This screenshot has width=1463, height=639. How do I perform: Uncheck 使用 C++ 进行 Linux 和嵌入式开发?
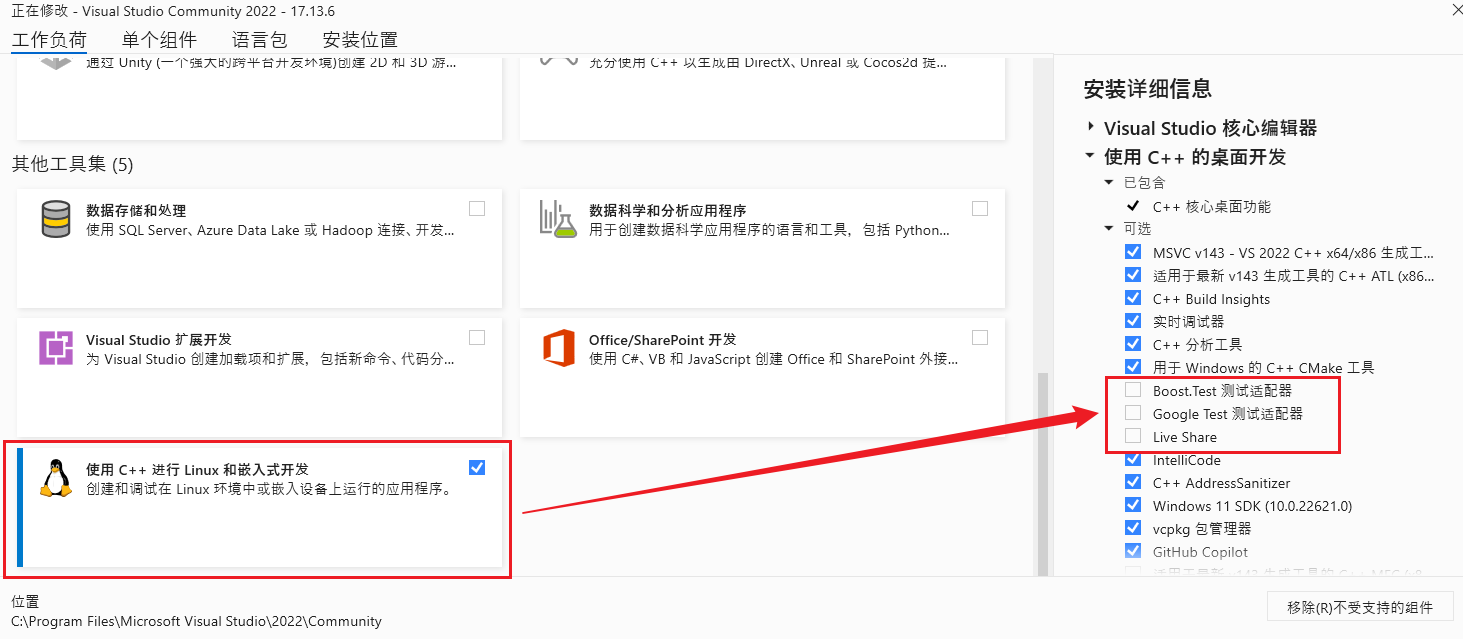click(x=477, y=467)
